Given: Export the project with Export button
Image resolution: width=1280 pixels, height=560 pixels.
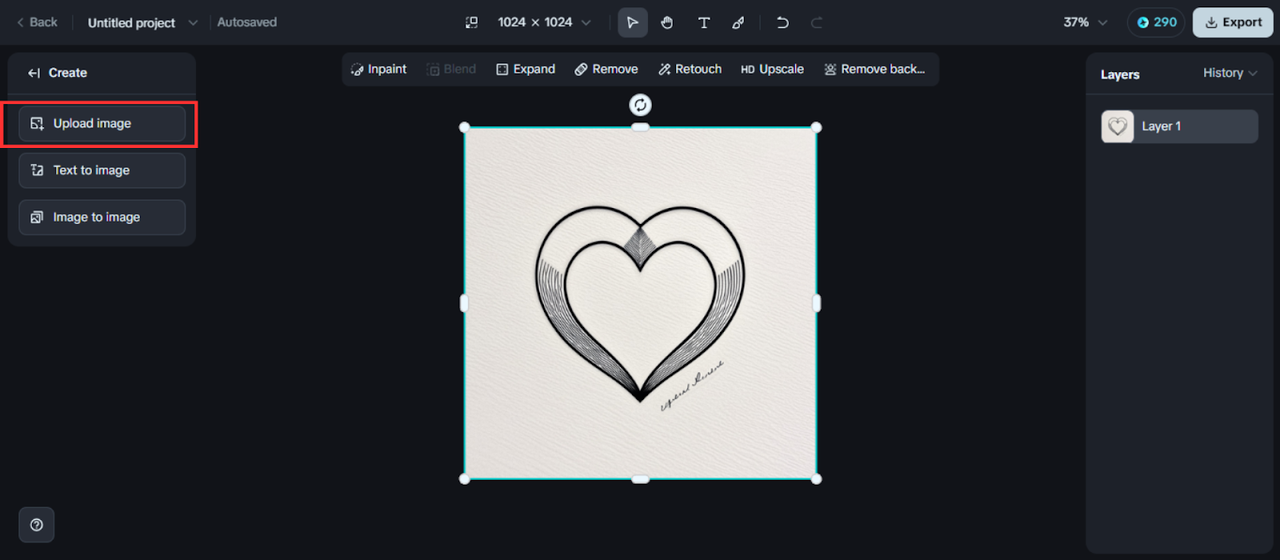Looking at the screenshot, I should point(1233,22).
